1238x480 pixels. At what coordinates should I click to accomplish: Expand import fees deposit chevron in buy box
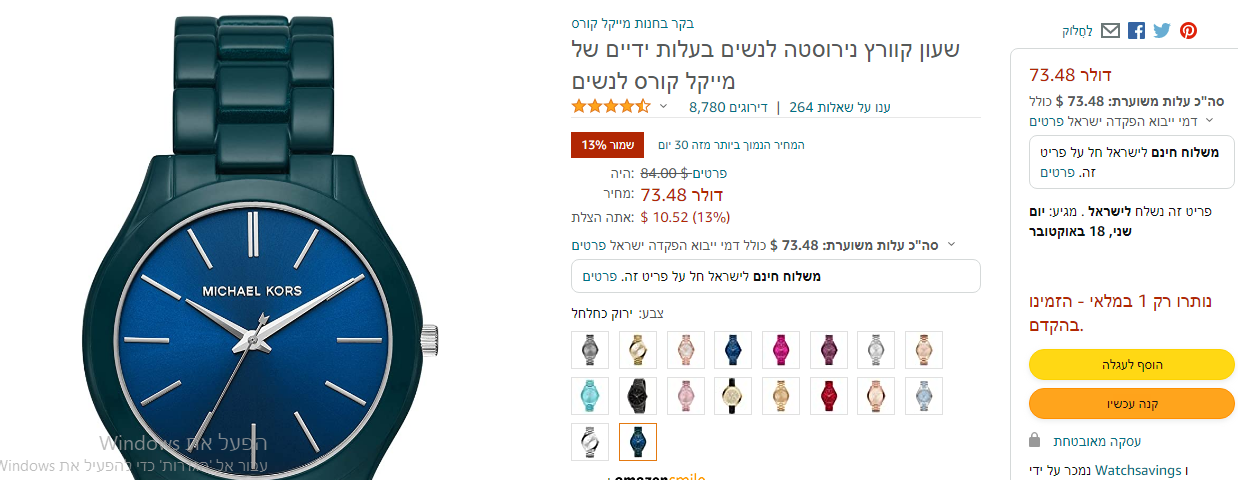[x=1209, y=120]
